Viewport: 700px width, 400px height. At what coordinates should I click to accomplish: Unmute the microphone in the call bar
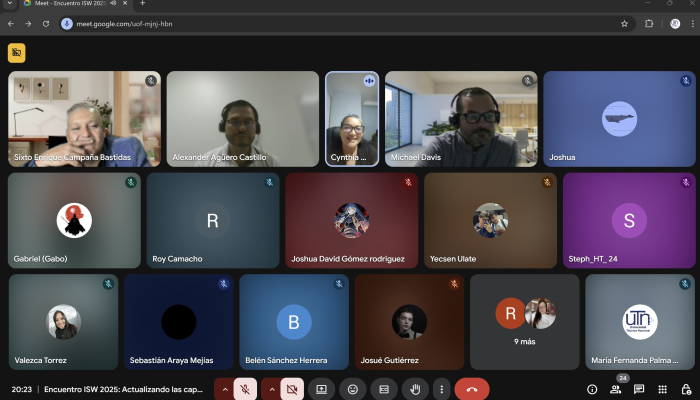pyautogui.click(x=245, y=388)
